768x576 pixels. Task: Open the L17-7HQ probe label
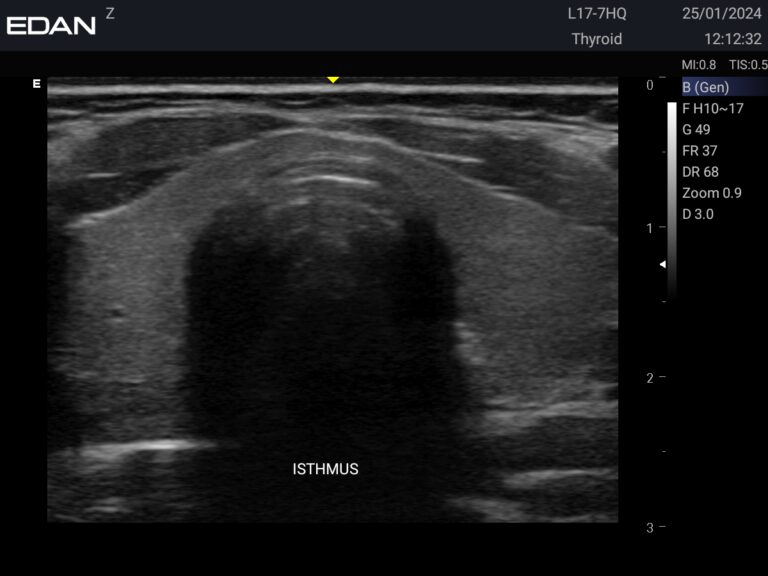(596, 14)
